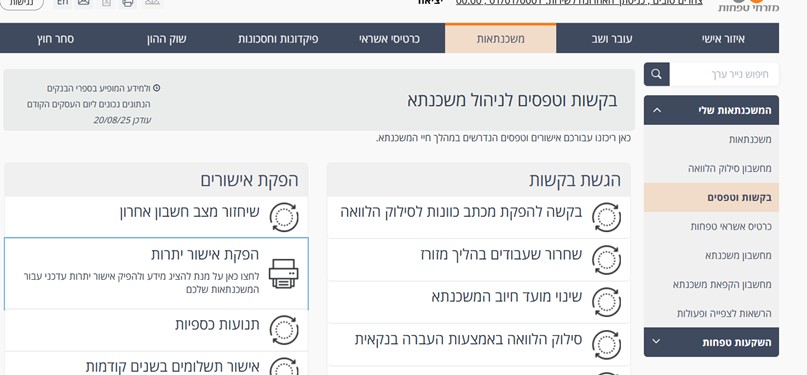Click icon beside אישור תשלומים בשנים קודמות

pos(284,366)
